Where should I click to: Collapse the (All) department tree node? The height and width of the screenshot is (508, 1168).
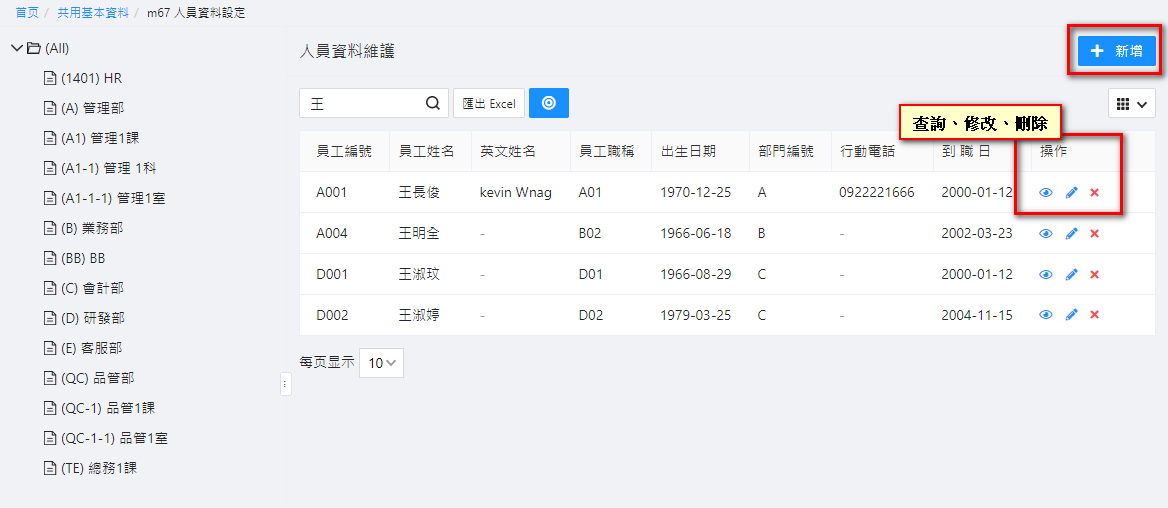point(16,48)
